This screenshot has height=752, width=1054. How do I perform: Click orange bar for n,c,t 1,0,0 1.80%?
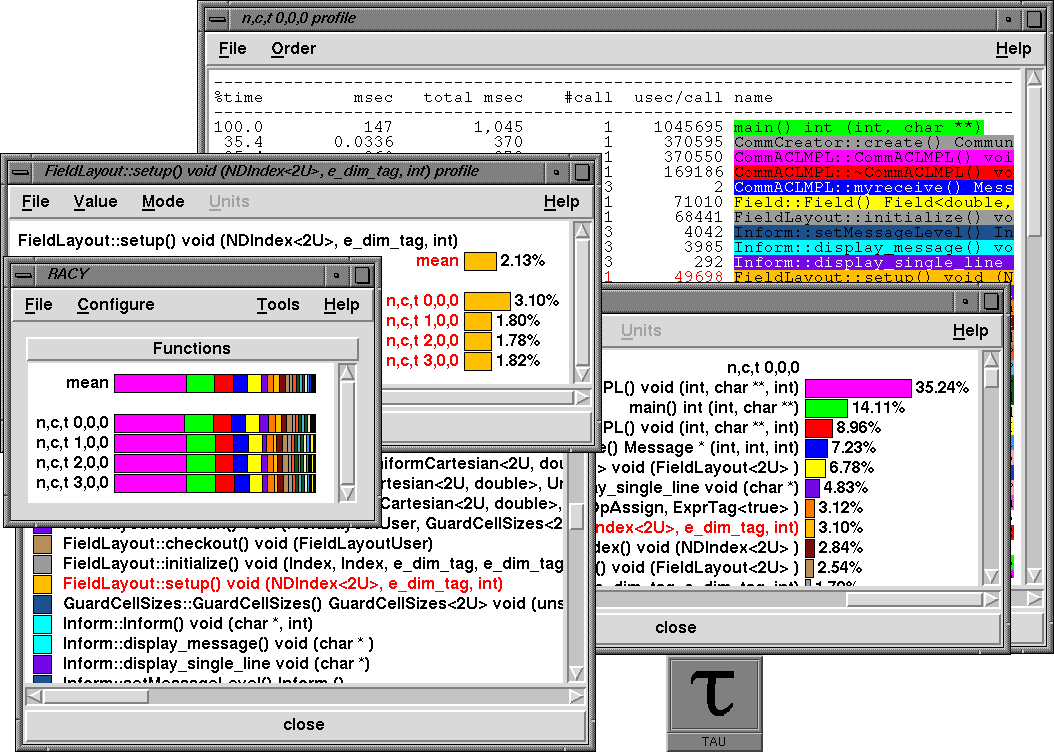tap(478, 321)
